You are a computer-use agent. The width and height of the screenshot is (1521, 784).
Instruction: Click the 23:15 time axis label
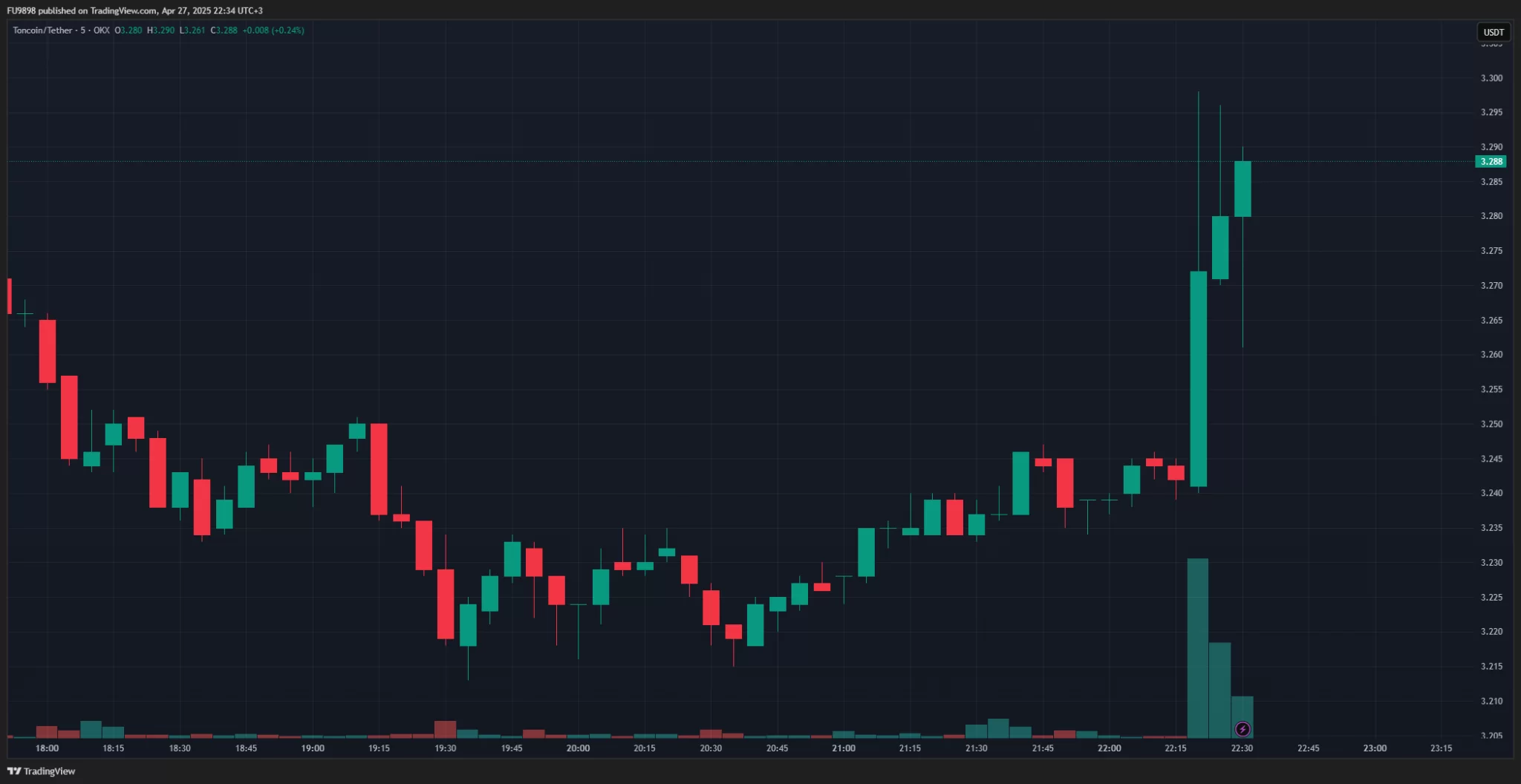pos(1442,748)
